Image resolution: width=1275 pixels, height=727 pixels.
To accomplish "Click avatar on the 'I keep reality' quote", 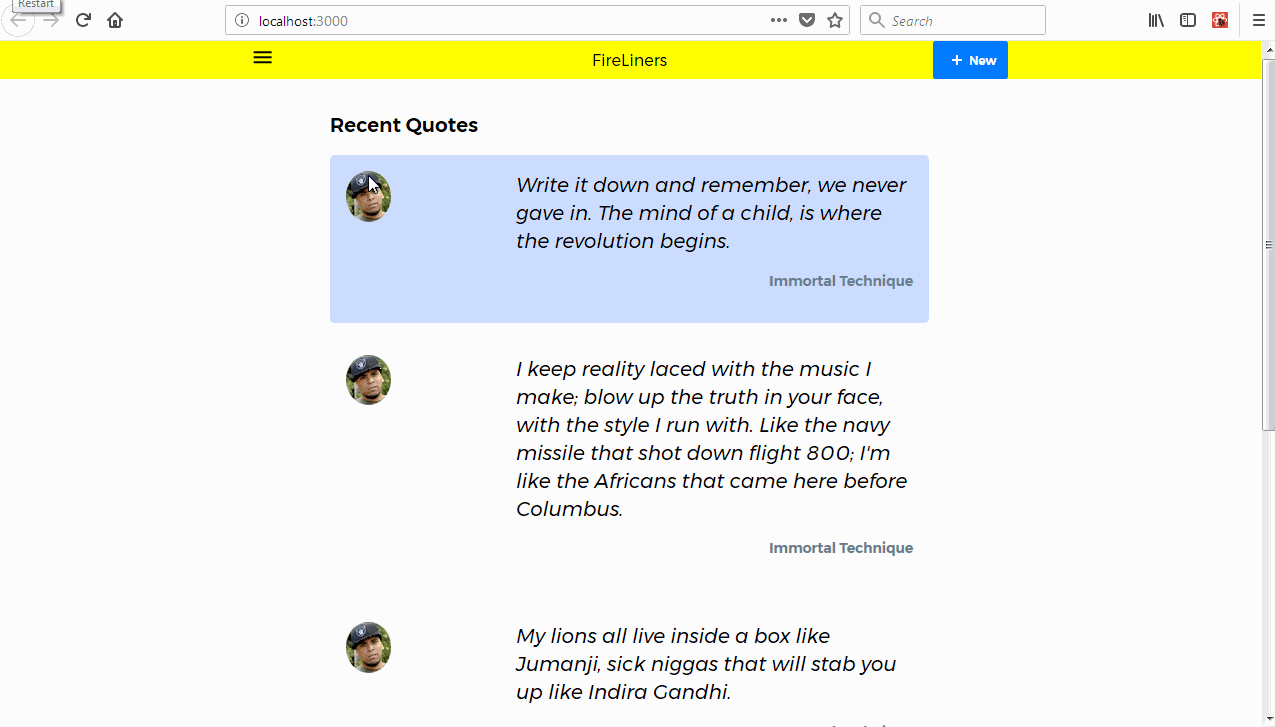I will click(368, 380).
